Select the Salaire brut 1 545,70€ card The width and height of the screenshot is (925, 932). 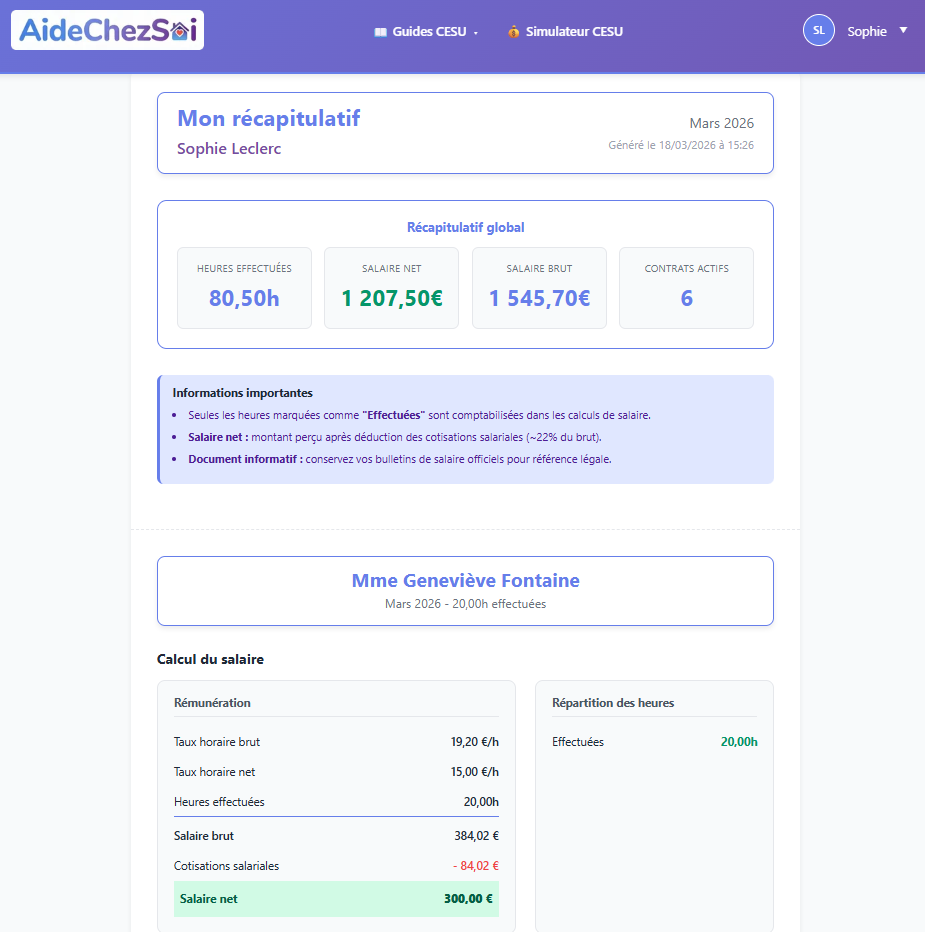[539, 288]
